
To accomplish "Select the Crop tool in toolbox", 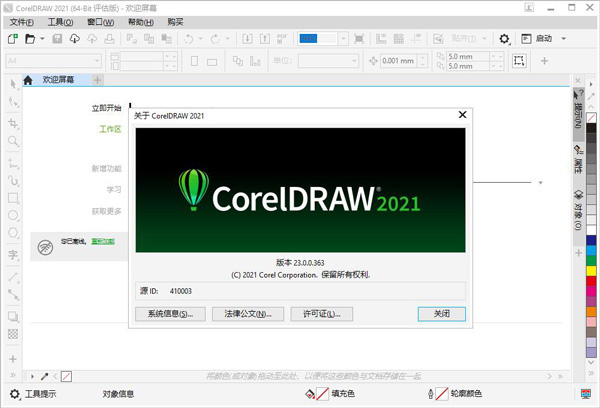I will 13,123.
